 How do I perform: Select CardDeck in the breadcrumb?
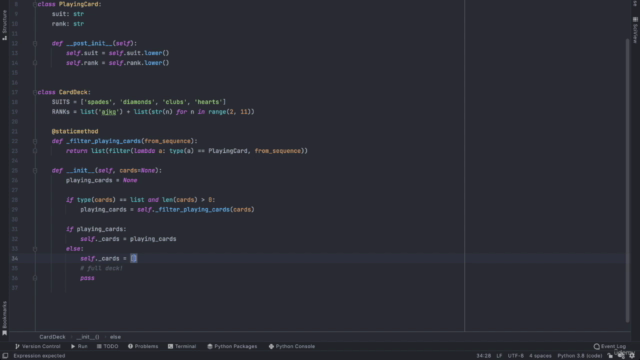(x=52, y=337)
